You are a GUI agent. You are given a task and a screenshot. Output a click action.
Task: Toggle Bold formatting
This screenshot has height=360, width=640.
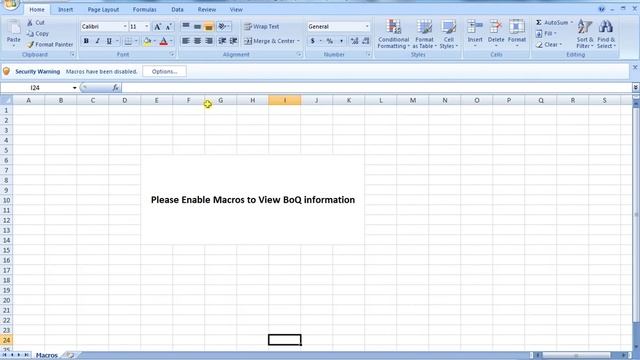[86, 41]
